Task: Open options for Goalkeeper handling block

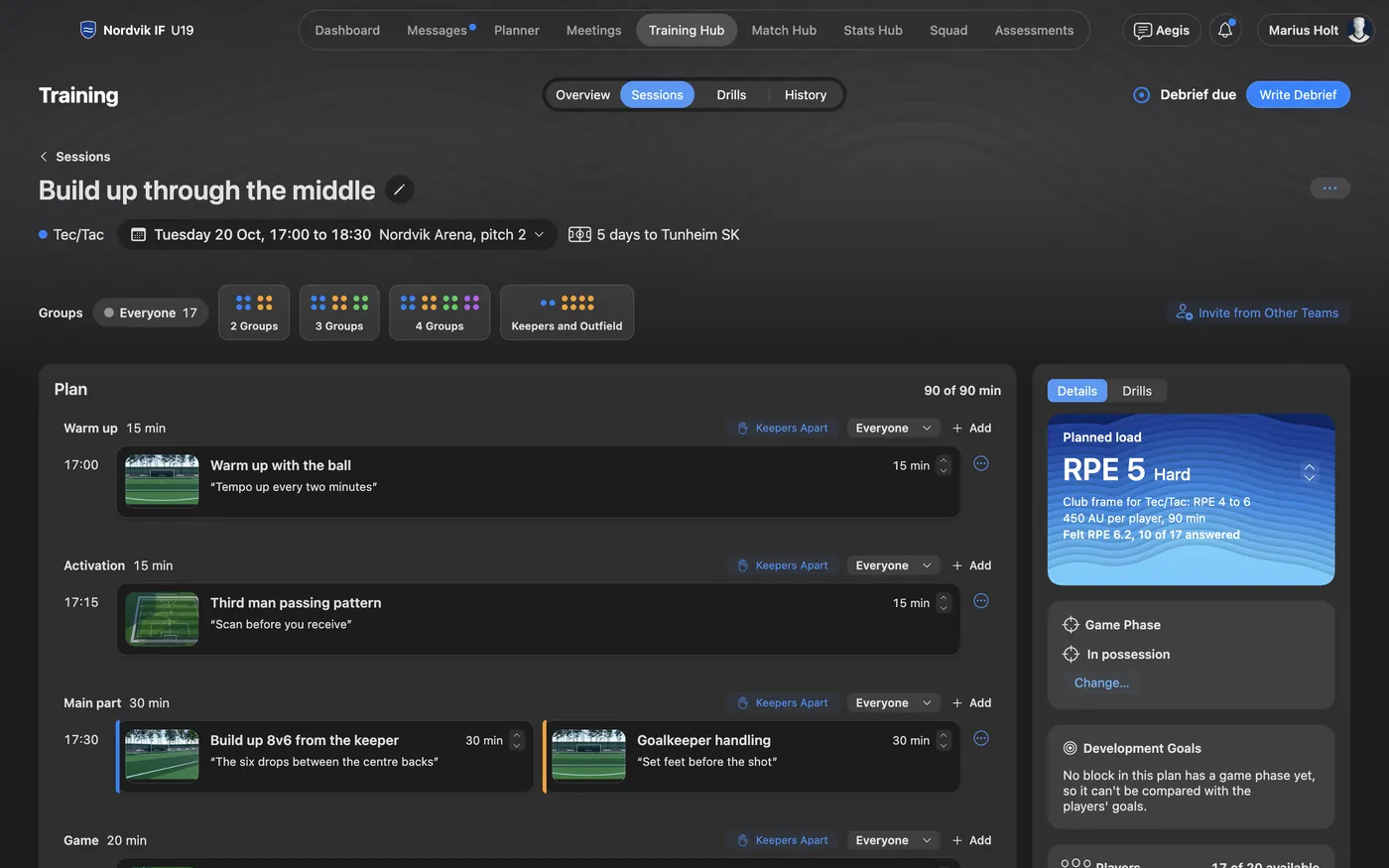Action: [981, 738]
